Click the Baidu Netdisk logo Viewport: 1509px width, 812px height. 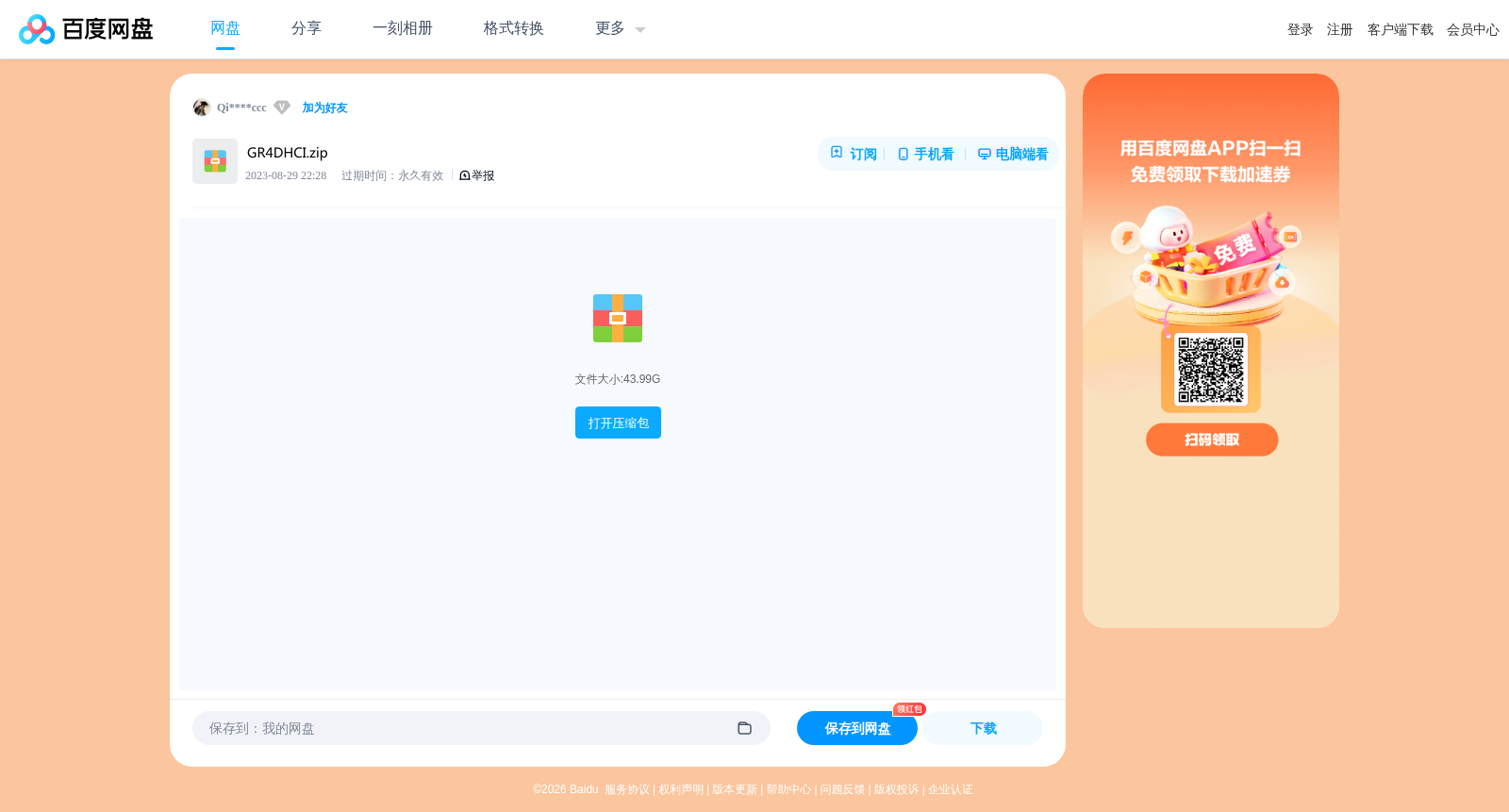tap(86, 29)
